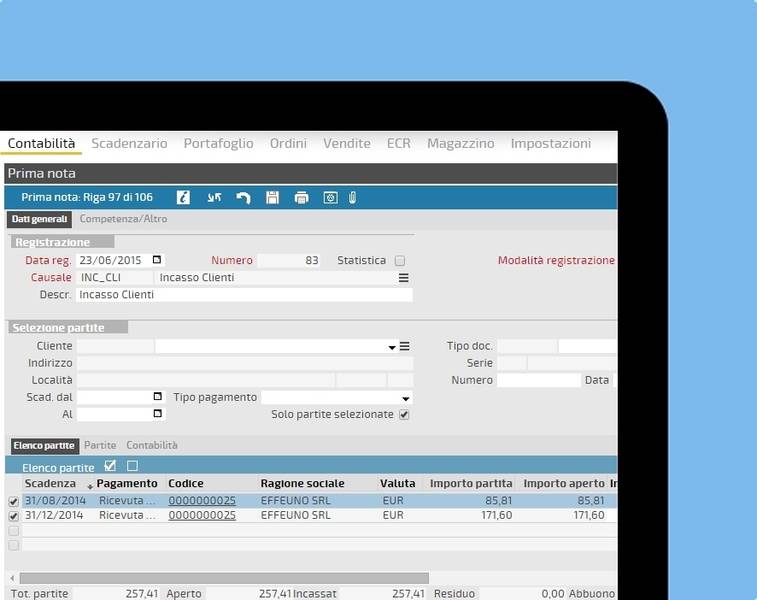Viewport: 757px width, 600px height.
Task: Open the calendar picker for Scad. dal
Action: (x=157, y=397)
